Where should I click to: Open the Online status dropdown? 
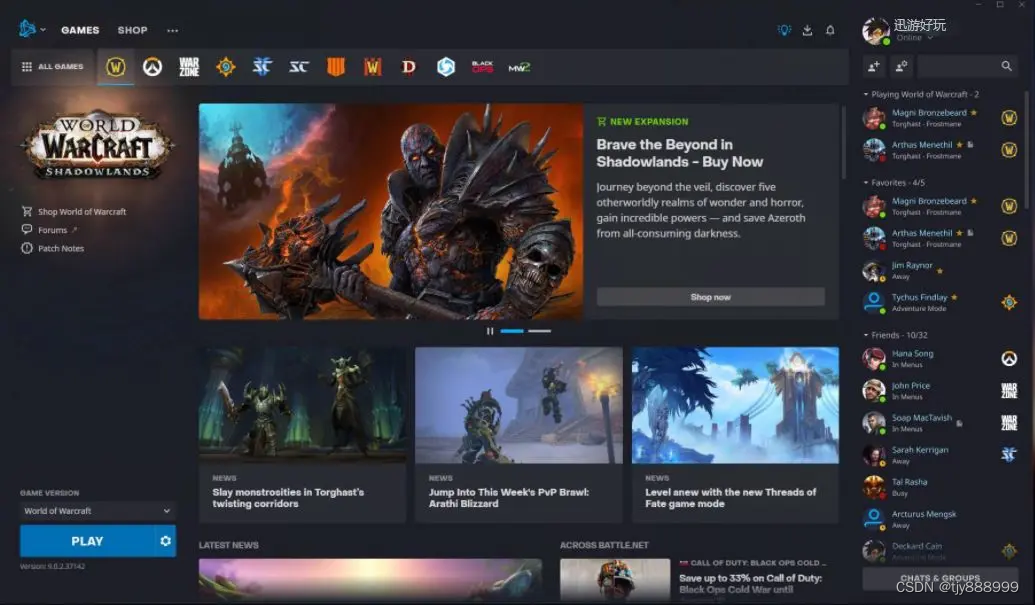[x=914, y=38]
